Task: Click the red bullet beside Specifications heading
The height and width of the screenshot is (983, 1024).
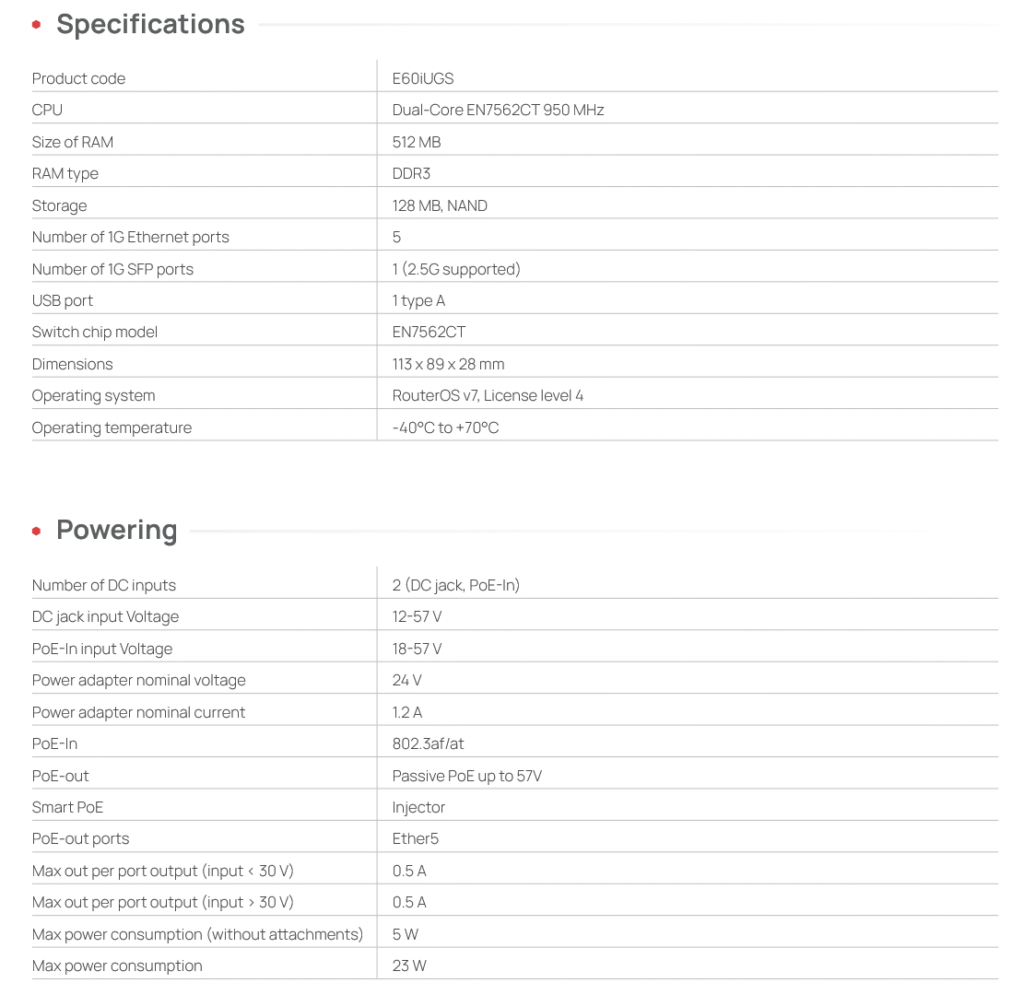Action: point(37,25)
